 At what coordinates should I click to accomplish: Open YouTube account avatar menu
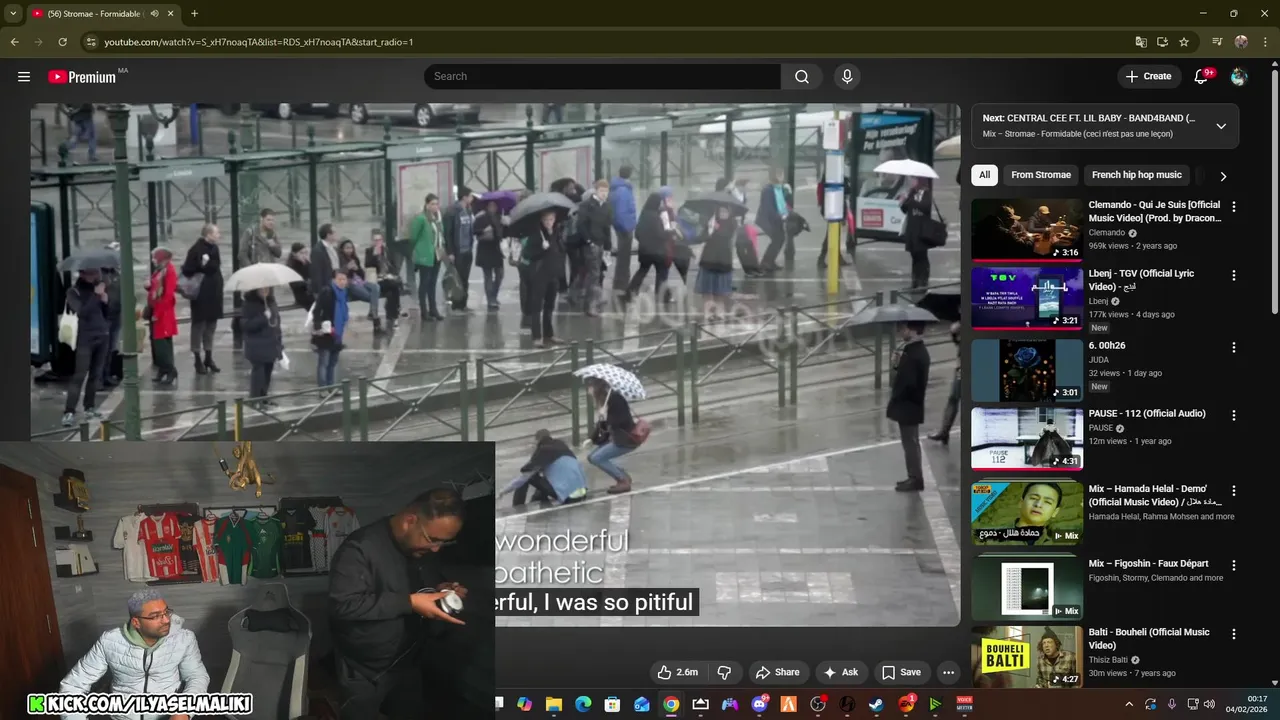(1239, 76)
